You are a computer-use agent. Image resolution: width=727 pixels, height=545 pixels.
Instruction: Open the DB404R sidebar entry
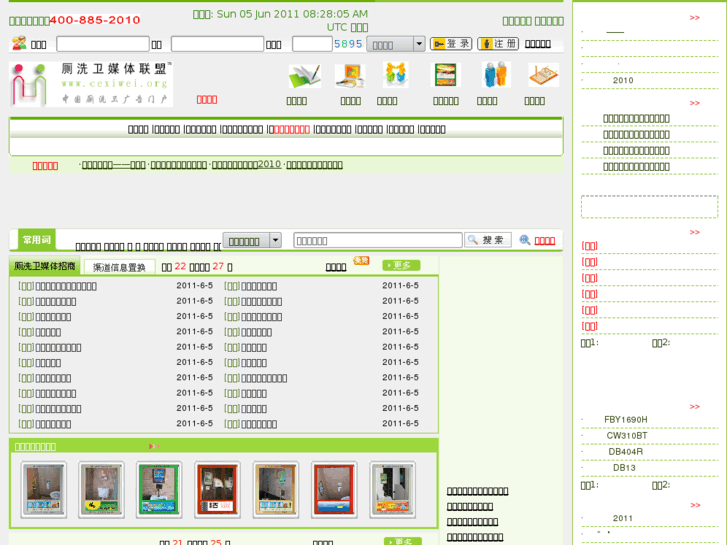point(625,452)
